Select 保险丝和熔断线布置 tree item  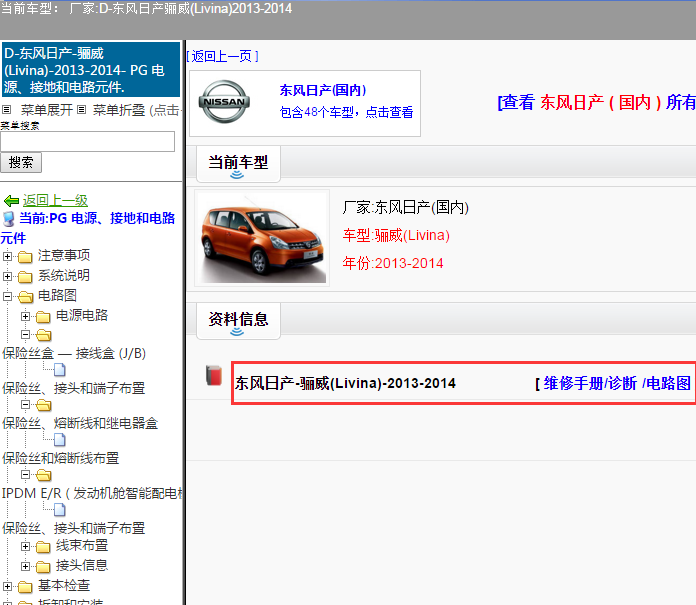point(60,458)
